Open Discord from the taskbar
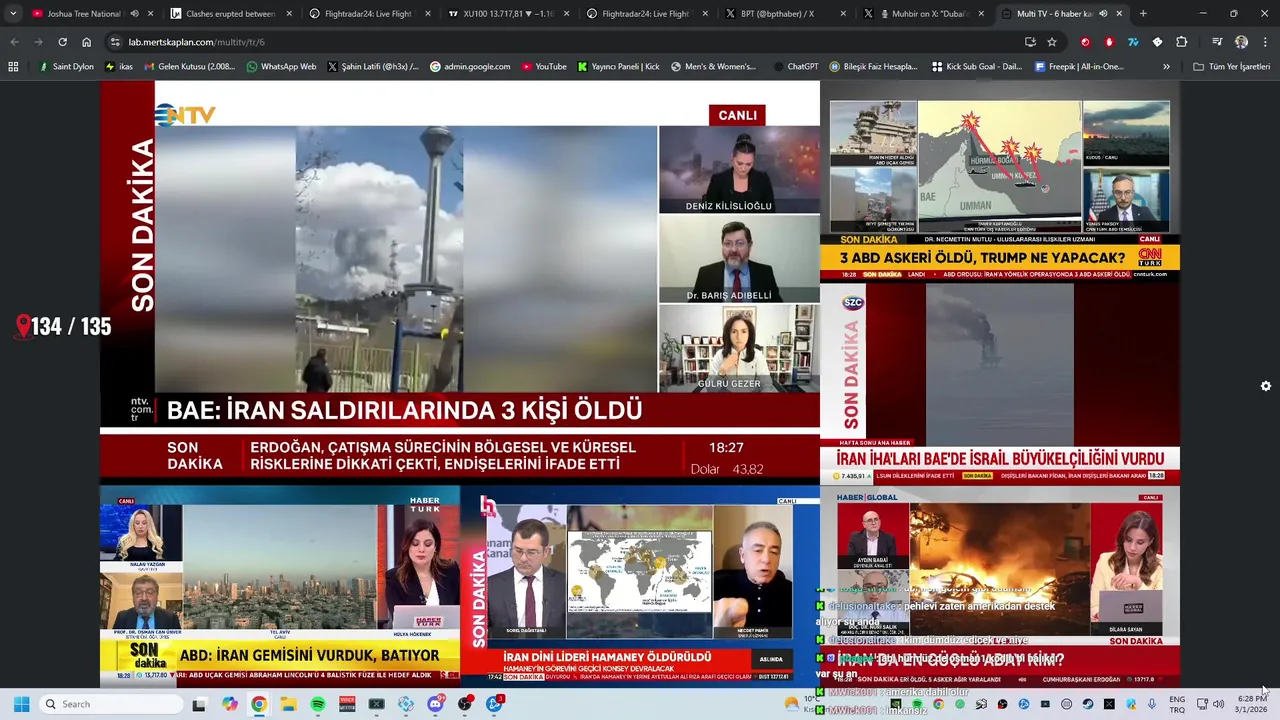Screen dimensions: 1280x720 tap(436, 704)
